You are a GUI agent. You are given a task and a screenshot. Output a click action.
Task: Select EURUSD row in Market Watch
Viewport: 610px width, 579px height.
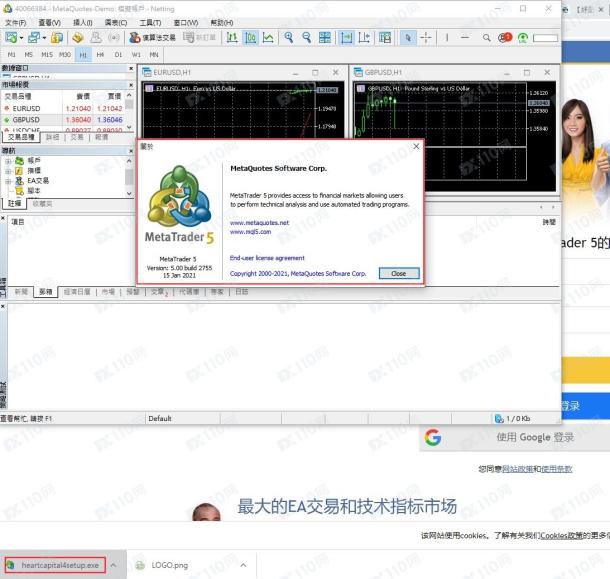(63, 109)
